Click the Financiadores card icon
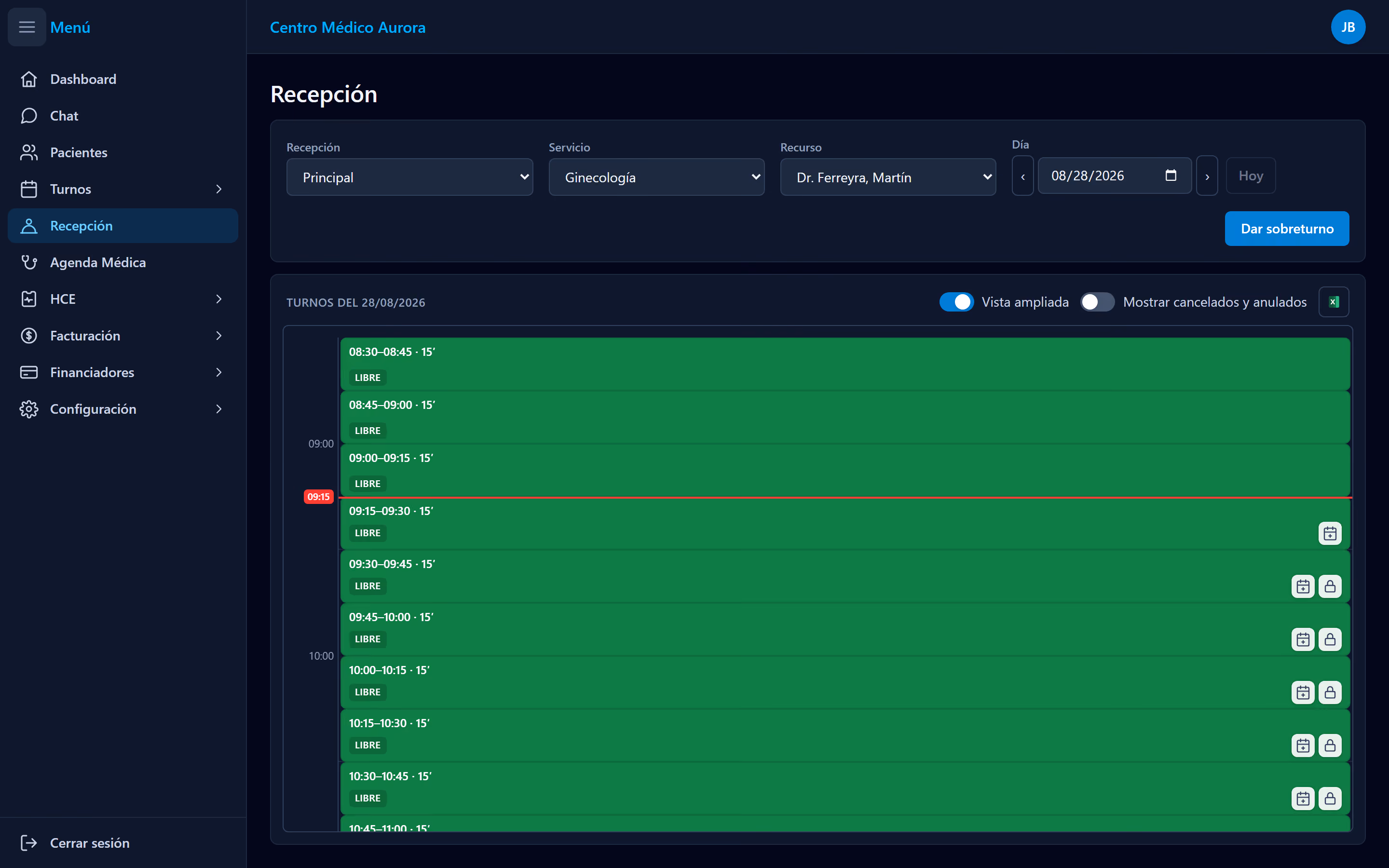The width and height of the screenshot is (1389, 868). point(29,373)
